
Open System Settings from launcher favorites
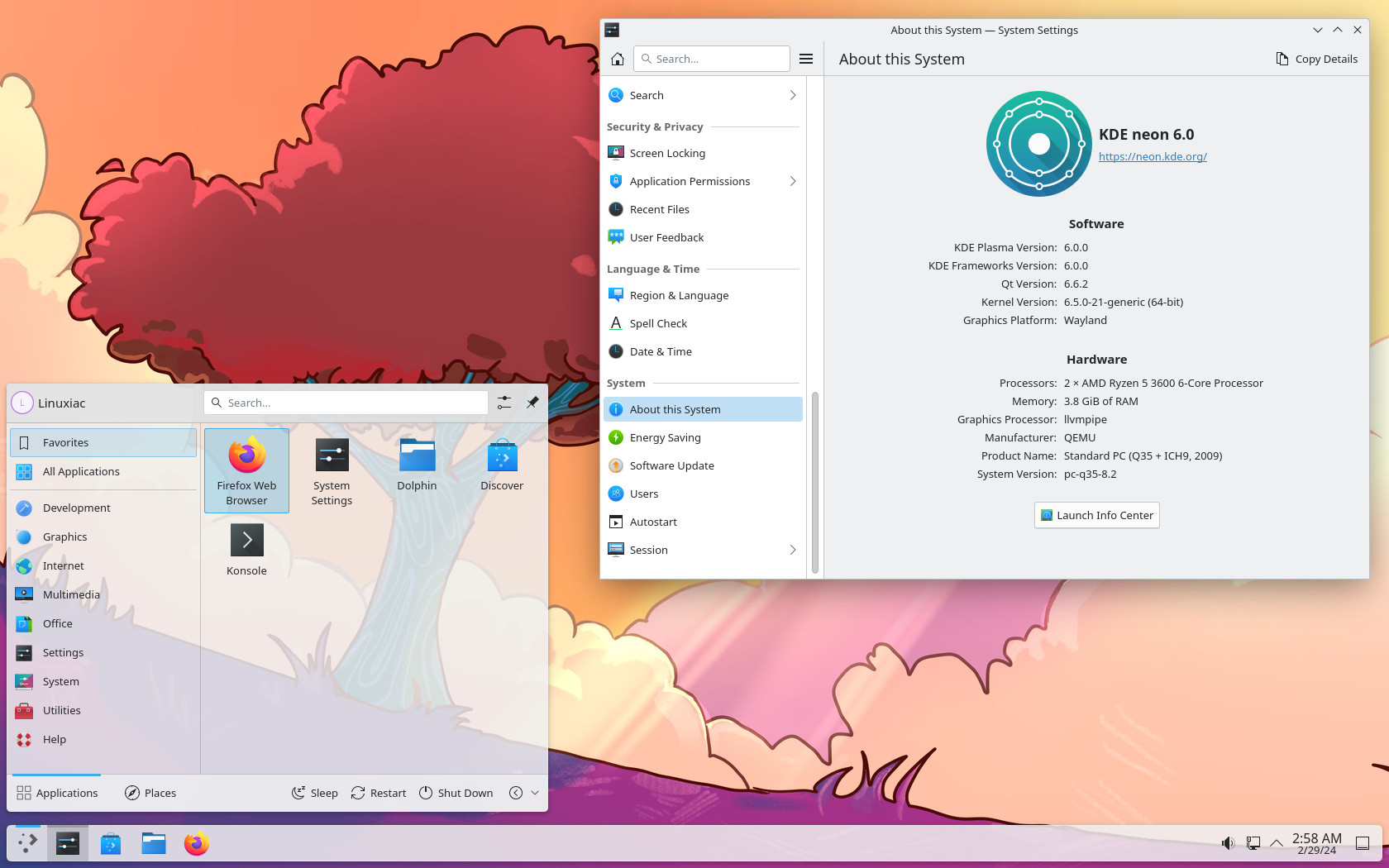332,470
